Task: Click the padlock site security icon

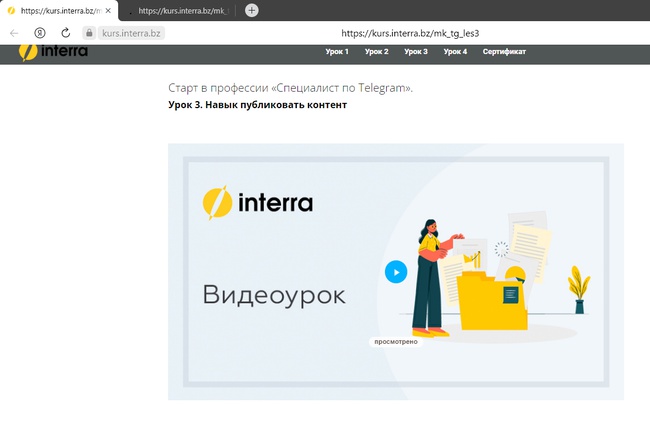Action: pyautogui.click(x=89, y=33)
